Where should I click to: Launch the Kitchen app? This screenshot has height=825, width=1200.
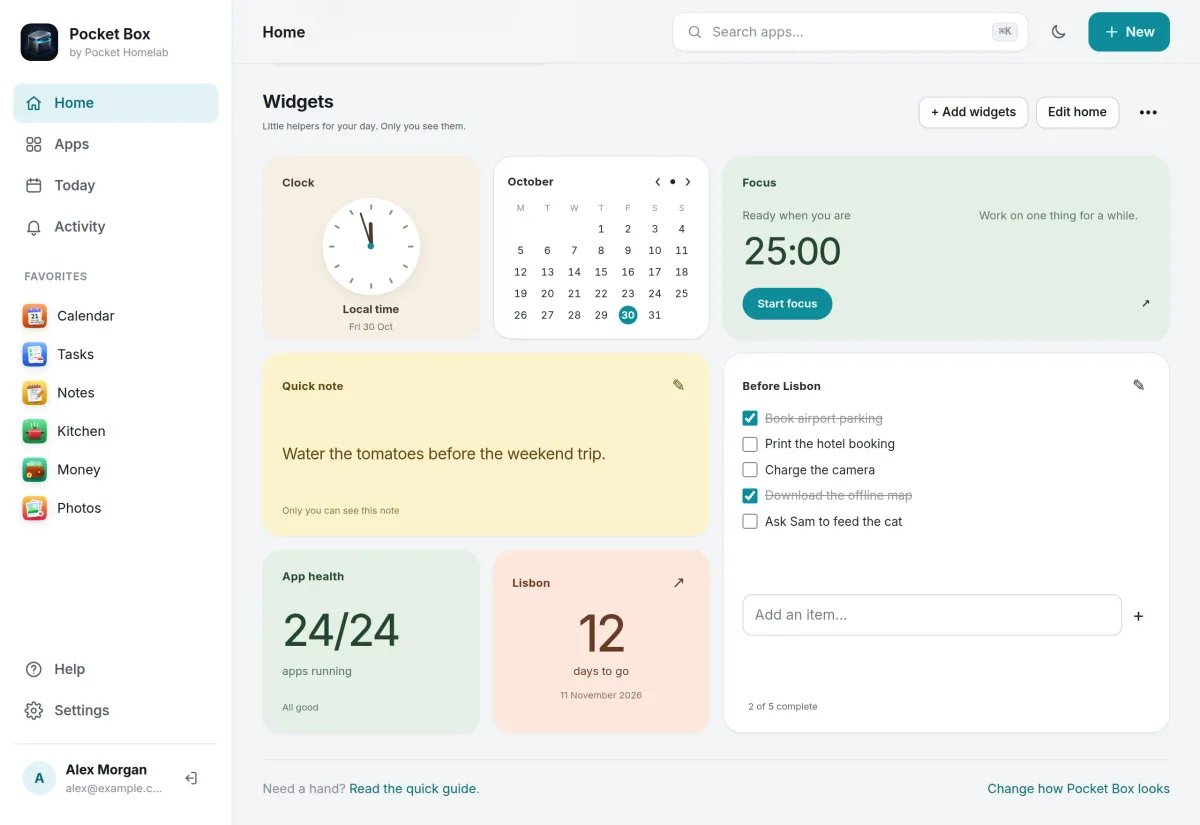coord(115,431)
